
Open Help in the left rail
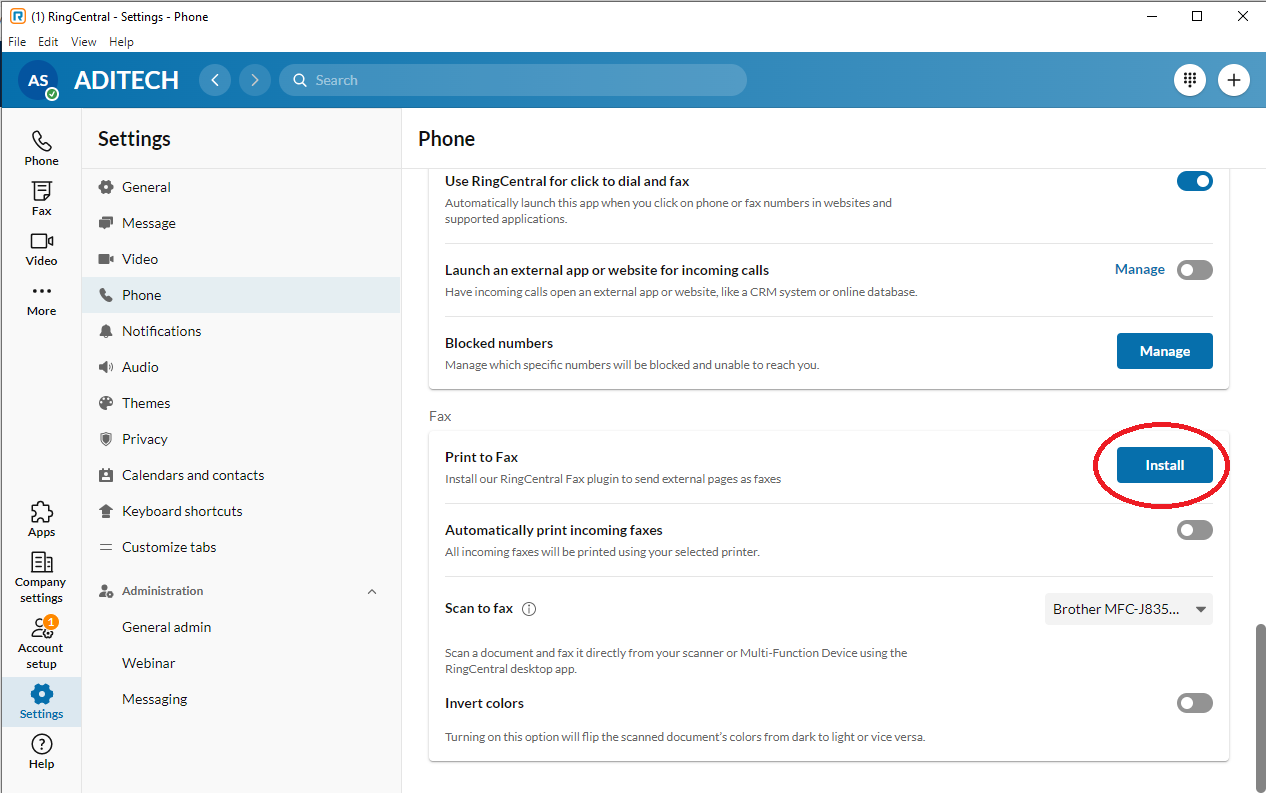pyautogui.click(x=41, y=751)
